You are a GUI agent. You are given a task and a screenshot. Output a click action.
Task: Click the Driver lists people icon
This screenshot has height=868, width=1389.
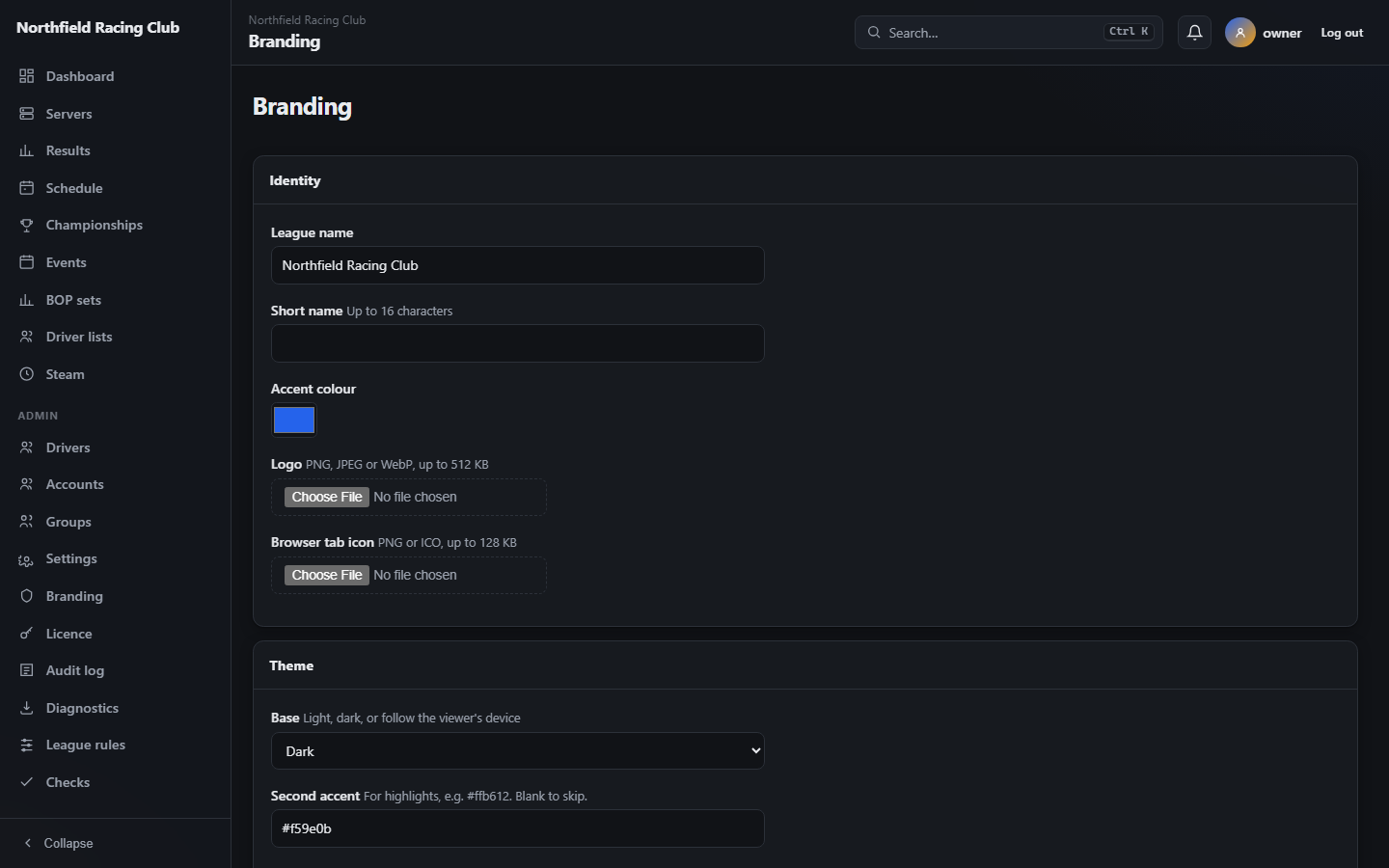click(27, 337)
